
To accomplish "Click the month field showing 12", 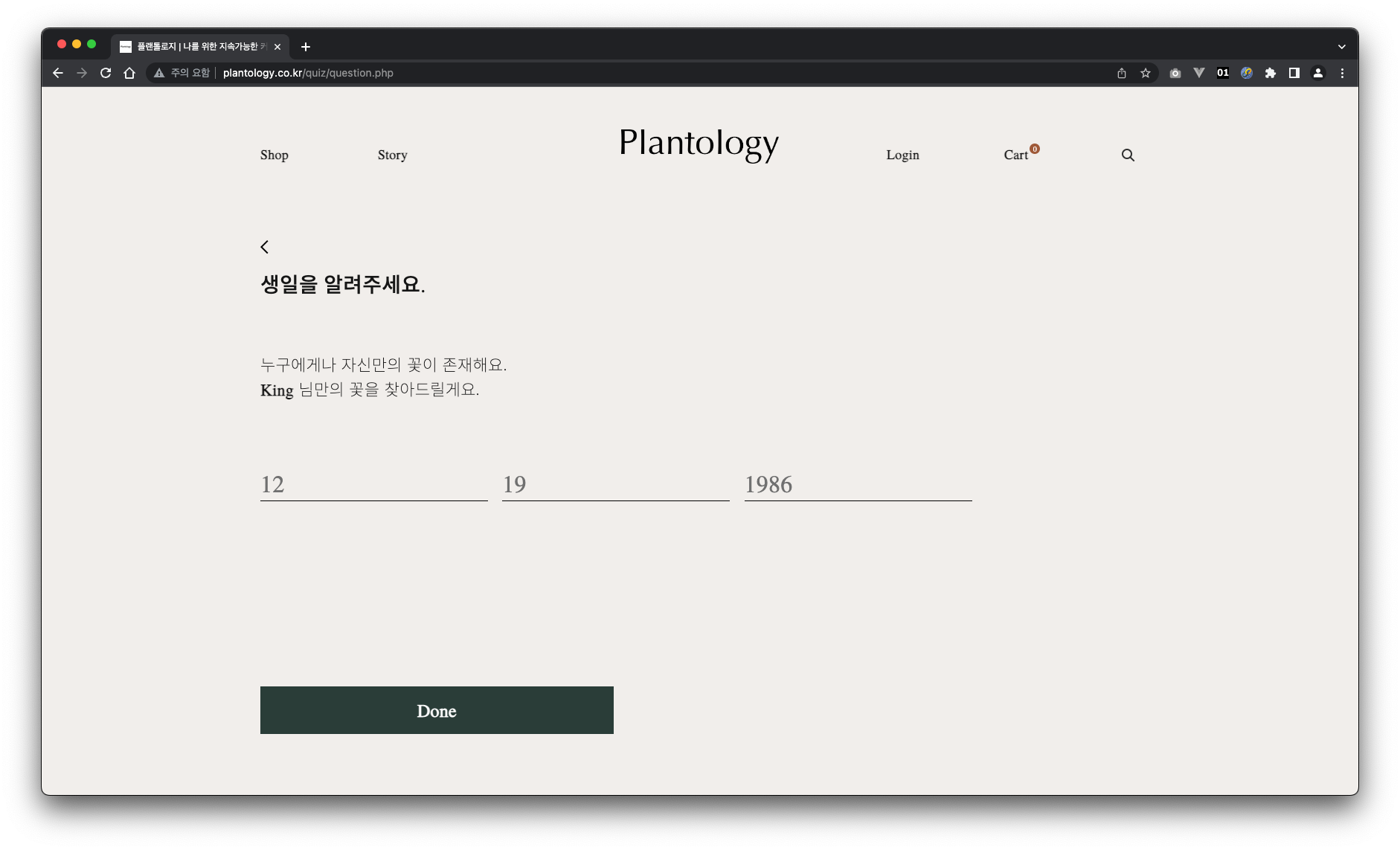I will (x=373, y=484).
